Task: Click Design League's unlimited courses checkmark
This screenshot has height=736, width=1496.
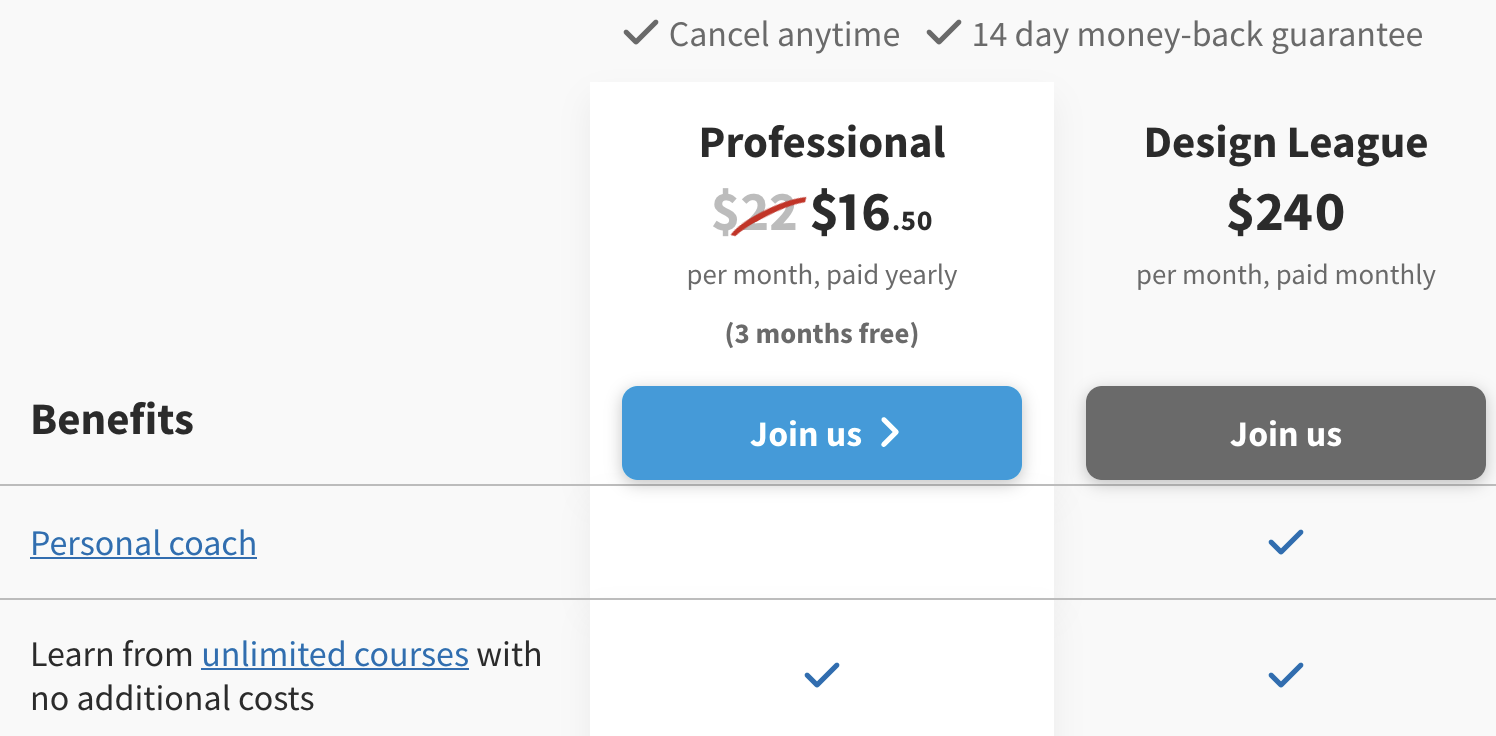Action: coord(1285,676)
